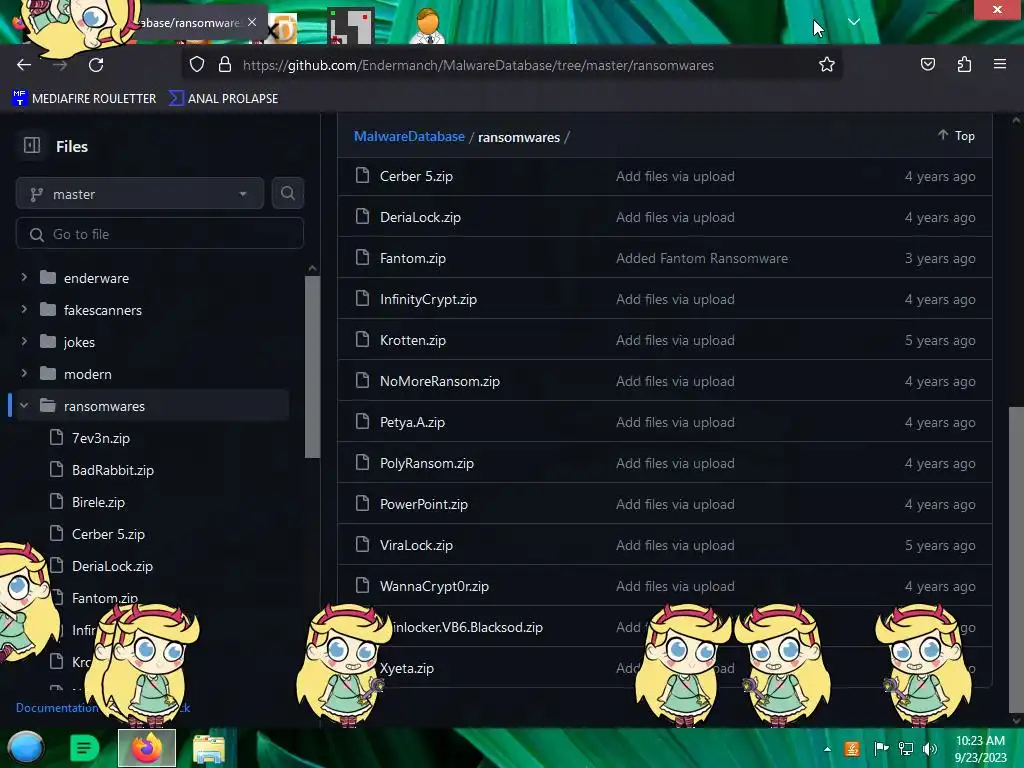
Task: Click the site security padlock icon
Action: tap(225, 65)
